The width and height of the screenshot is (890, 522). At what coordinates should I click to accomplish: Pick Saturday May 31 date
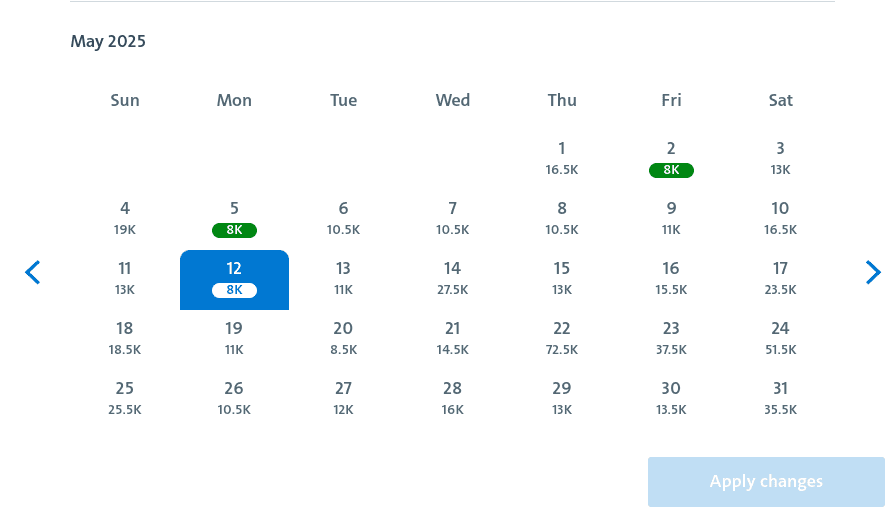[x=780, y=399]
